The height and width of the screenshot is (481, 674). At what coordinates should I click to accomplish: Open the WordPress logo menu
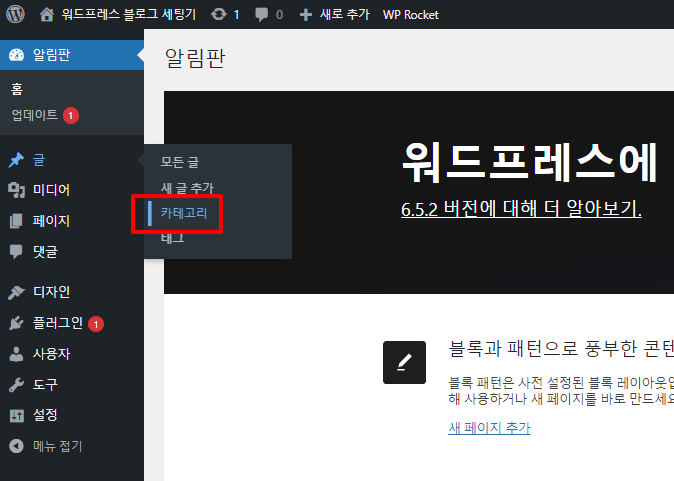point(15,14)
